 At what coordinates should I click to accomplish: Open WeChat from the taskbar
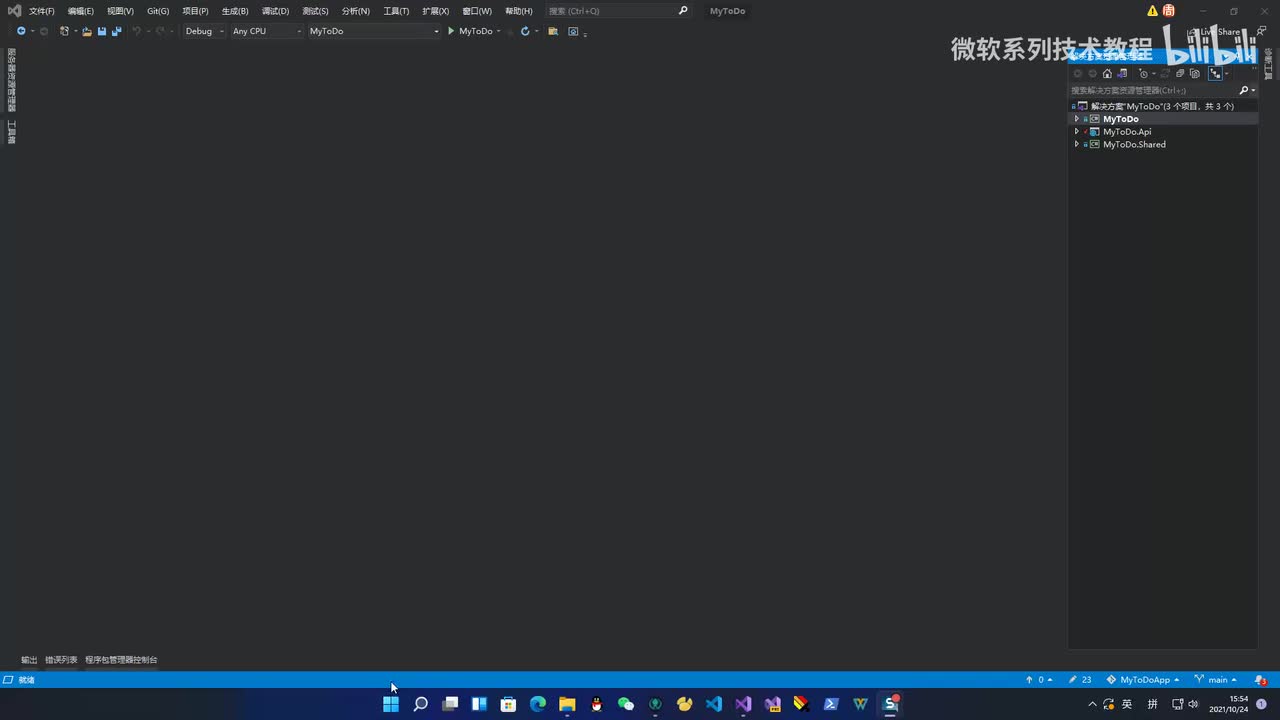click(x=626, y=704)
